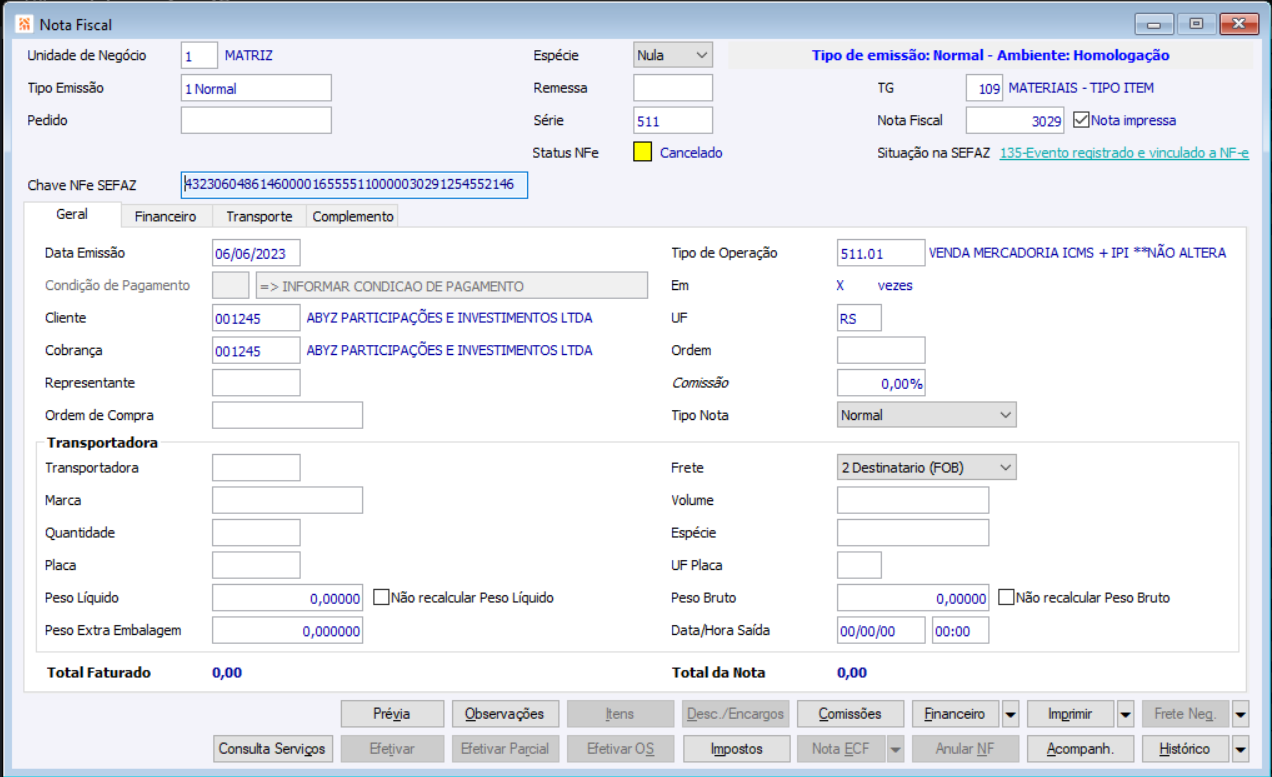The width and height of the screenshot is (1272, 777).
Task: Click the UF Placa field
Action: [859, 565]
